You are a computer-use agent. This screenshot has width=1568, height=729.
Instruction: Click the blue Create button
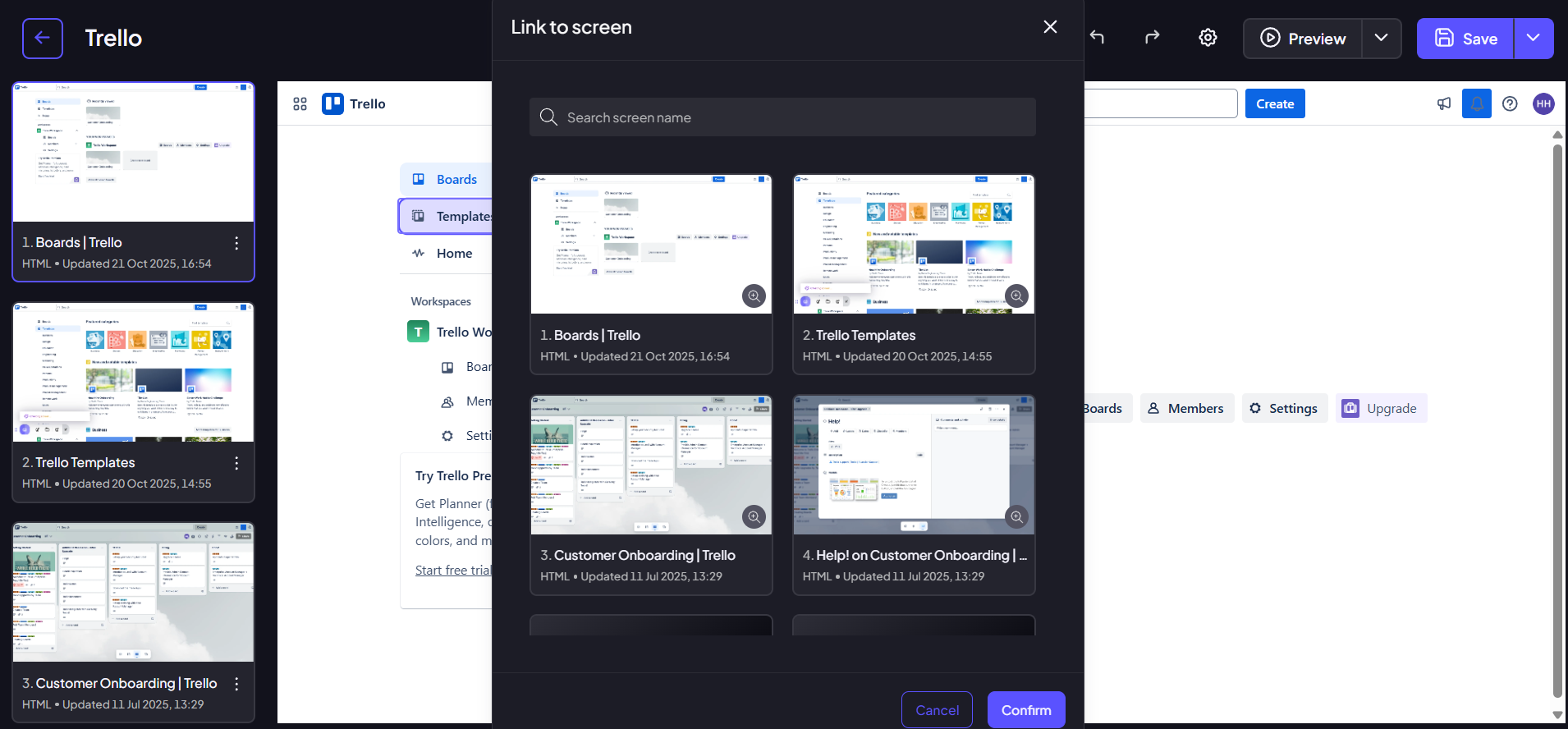[1275, 103]
